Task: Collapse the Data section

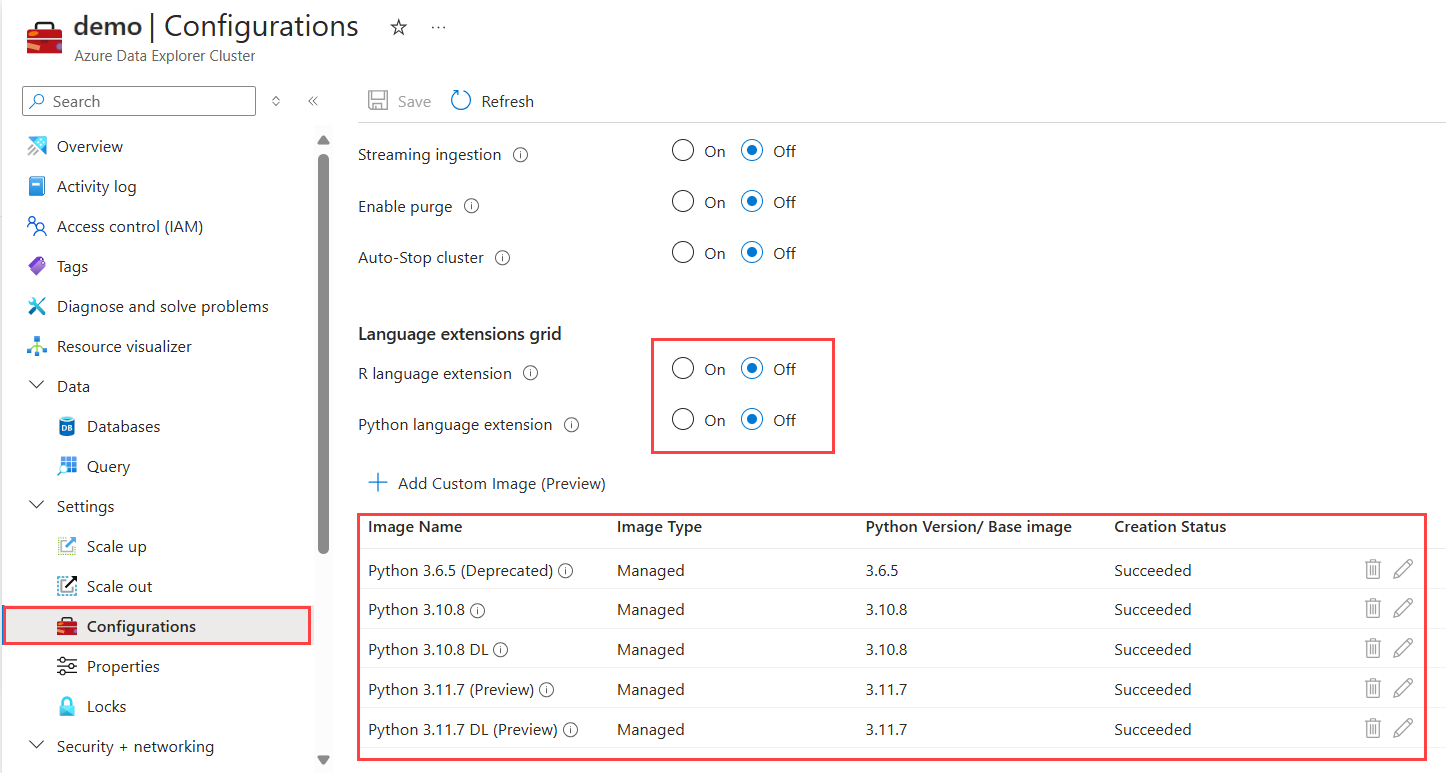Action: pos(37,386)
